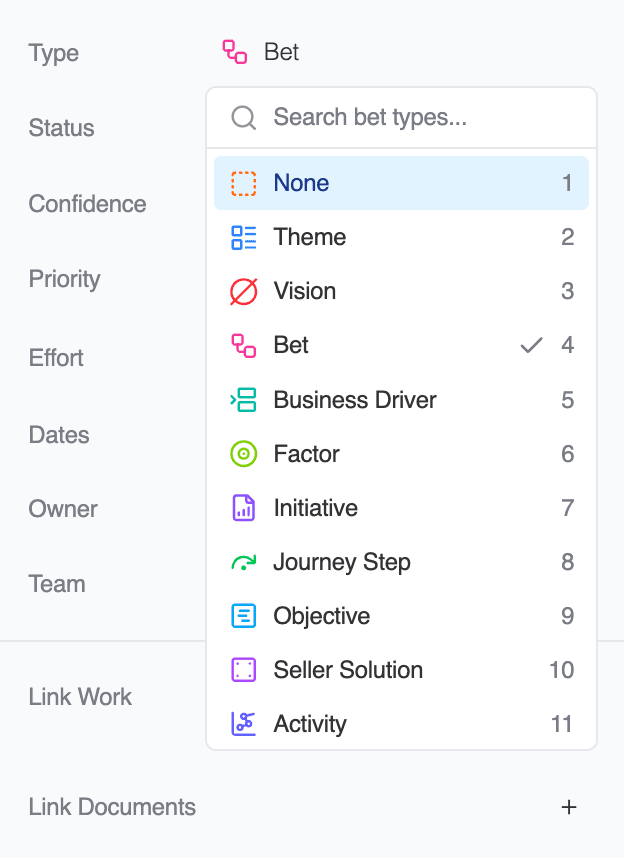Click the dashed square None icon
This screenshot has width=624, height=858.
244,184
